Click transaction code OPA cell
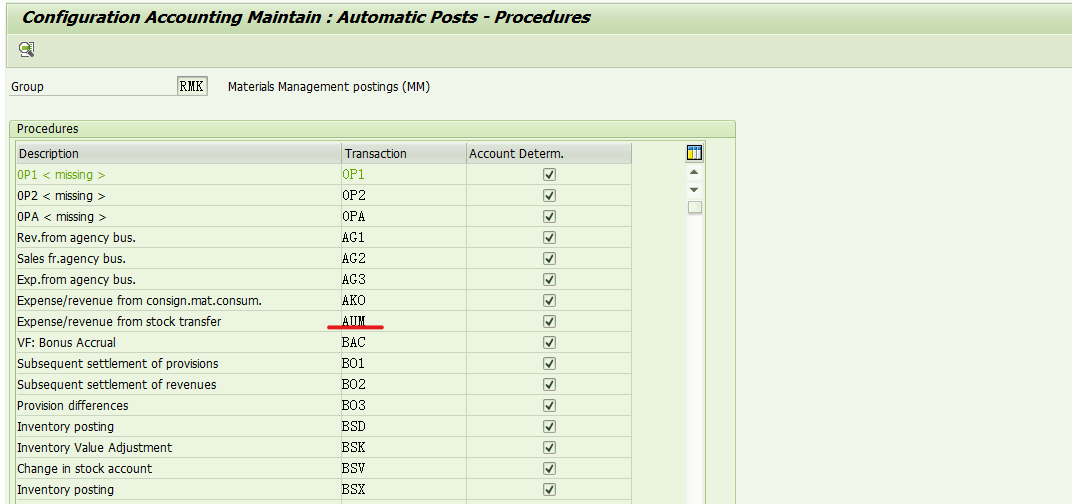Viewport: 1072px width, 504px height. pyautogui.click(x=404, y=217)
